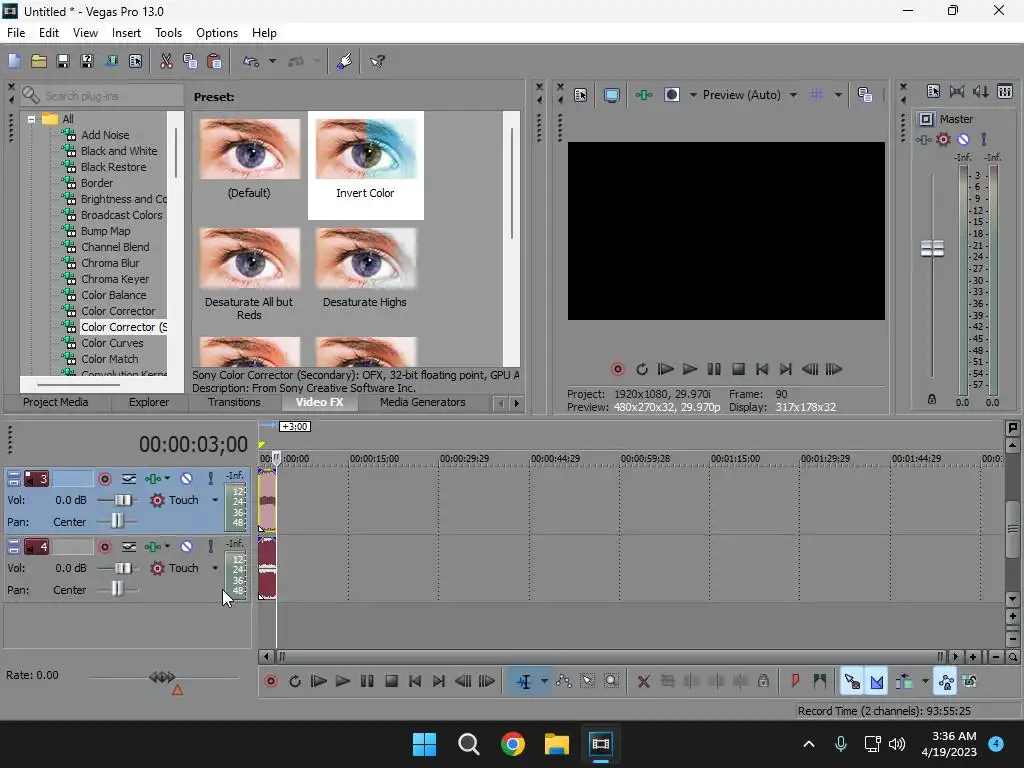Click the track 3 volume slider
The width and height of the screenshot is (1024, 768).
click(121, 500)
